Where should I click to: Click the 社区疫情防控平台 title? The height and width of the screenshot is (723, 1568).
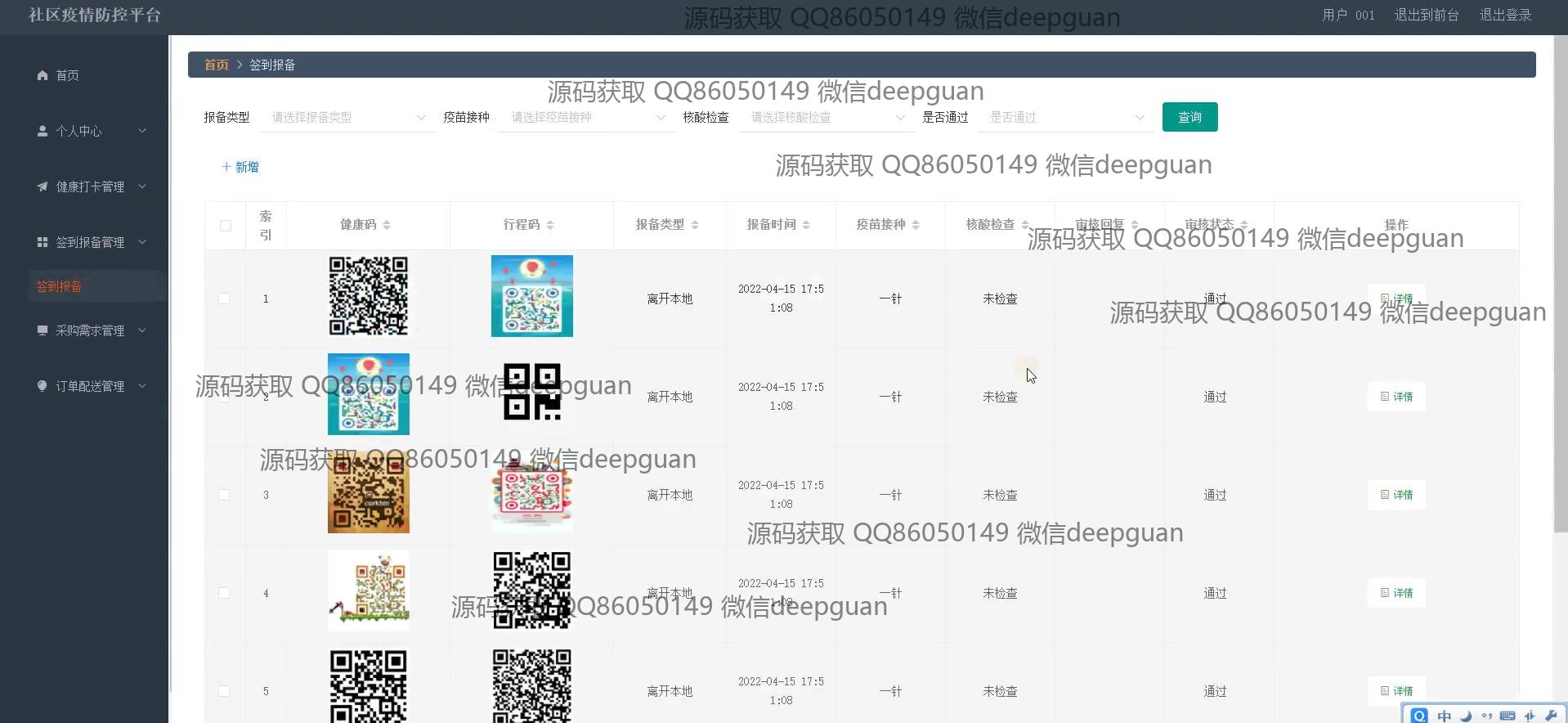tap(95, 15)
